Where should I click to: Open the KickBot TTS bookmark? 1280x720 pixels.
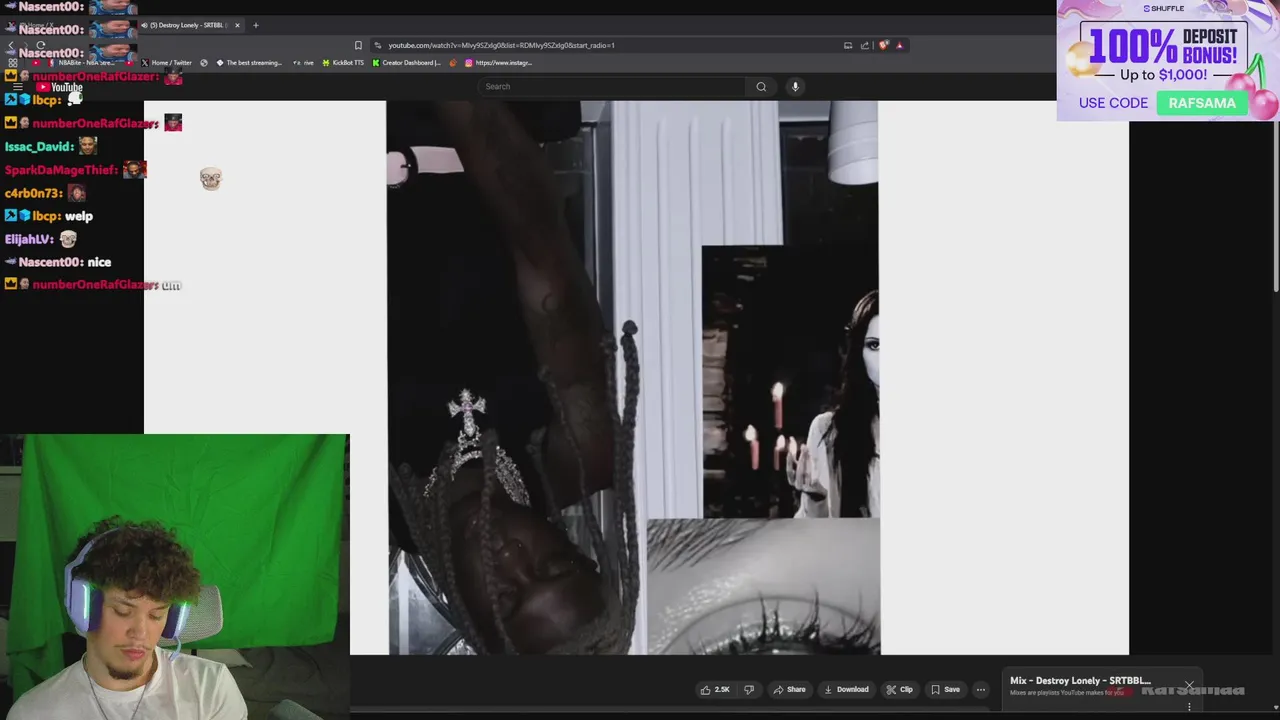tap(343, 63)
